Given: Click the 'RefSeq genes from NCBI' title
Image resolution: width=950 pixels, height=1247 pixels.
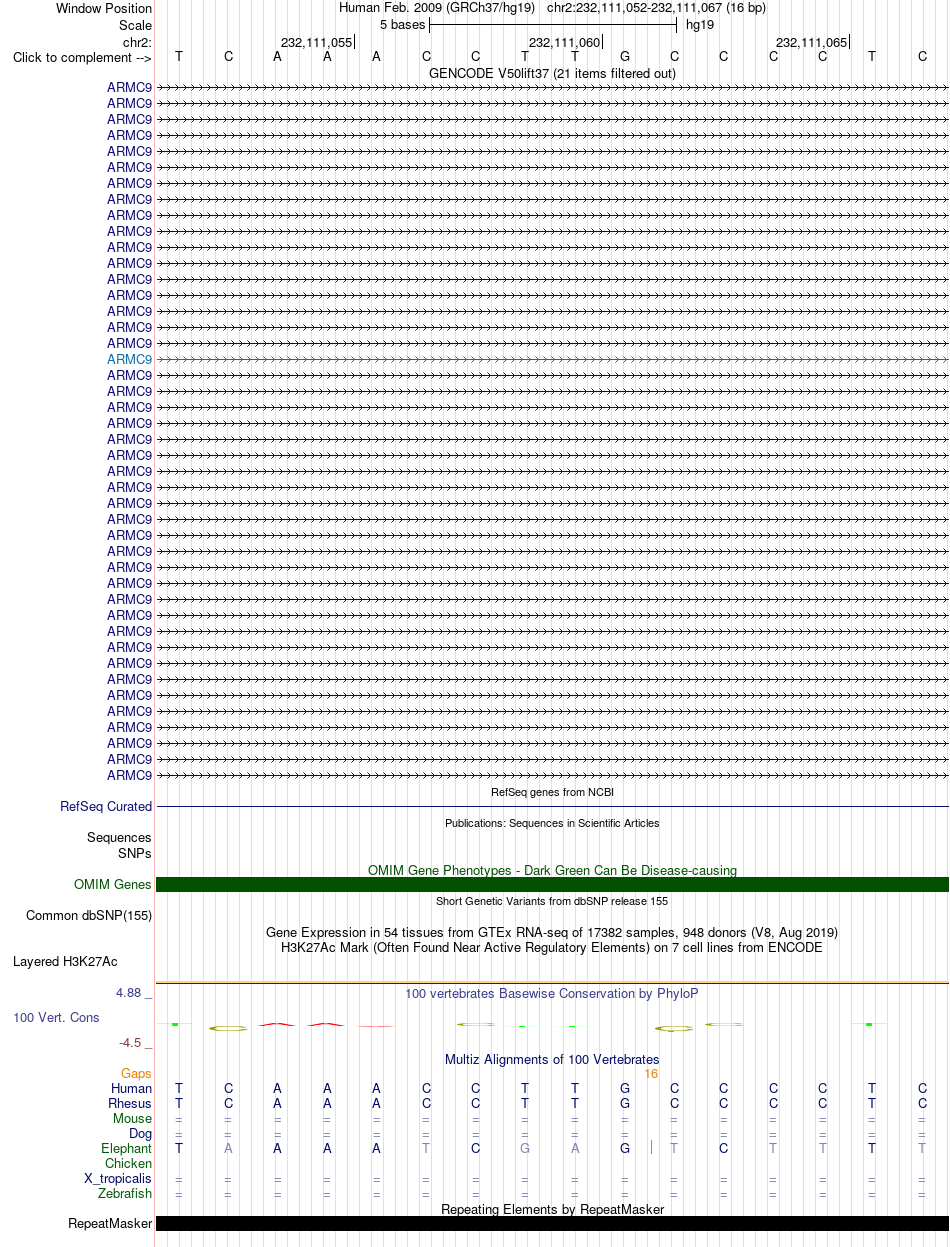Looking at the screenshot, I should [552, 792].
